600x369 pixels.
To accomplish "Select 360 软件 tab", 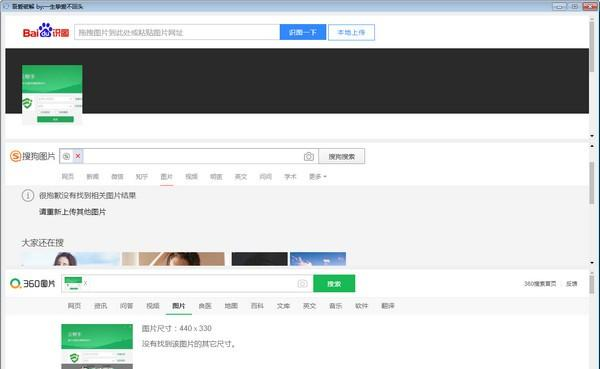I will (x=362, y=305).
